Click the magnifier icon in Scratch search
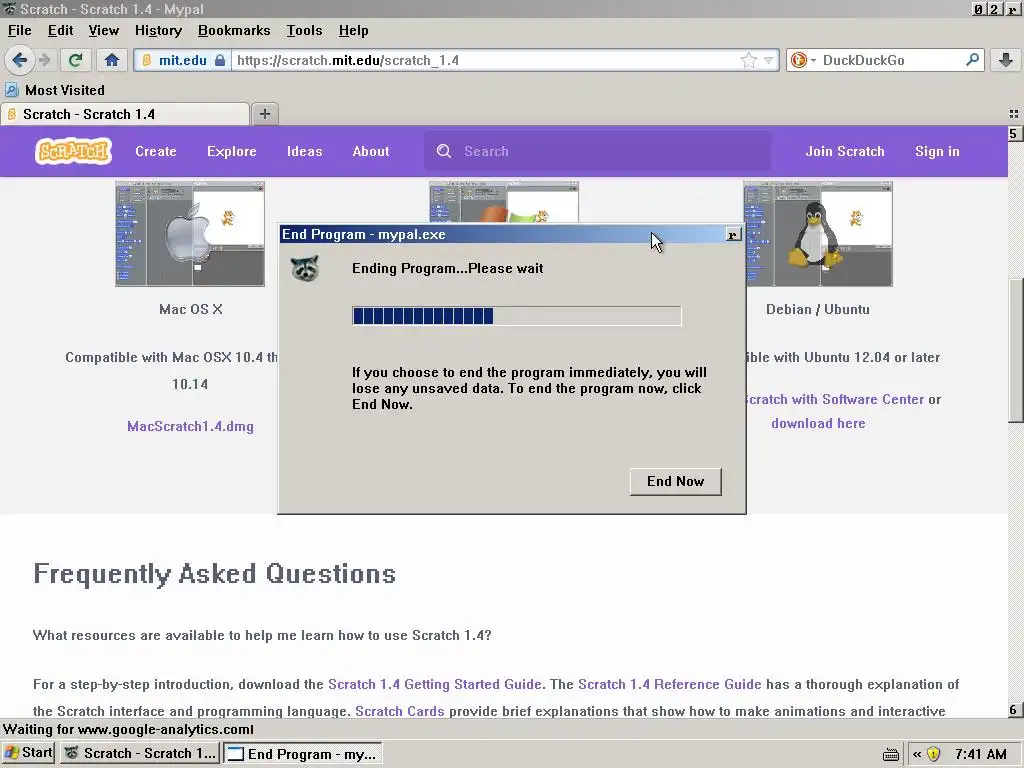 coord(443,151)
